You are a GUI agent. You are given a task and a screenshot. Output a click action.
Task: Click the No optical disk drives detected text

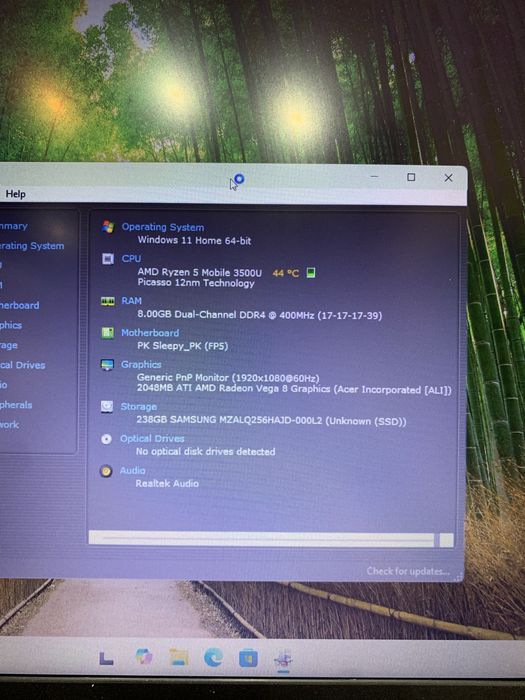pos(205,451)
